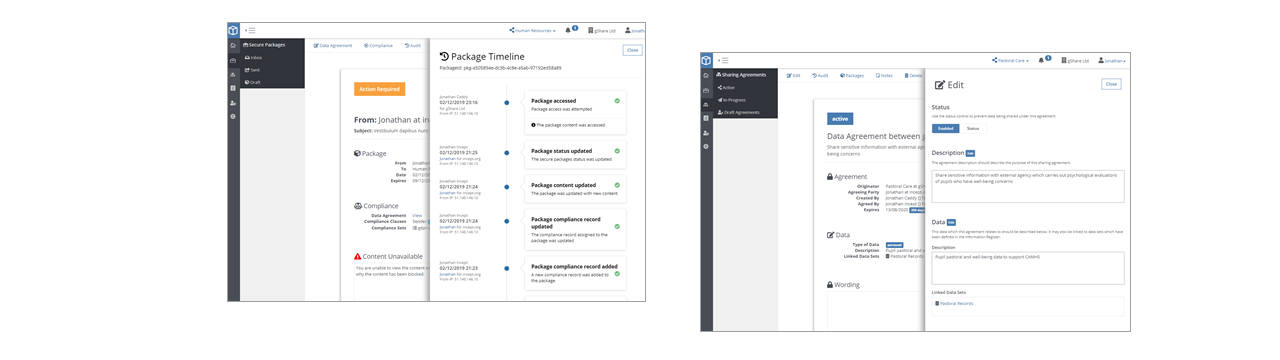
Task: Open notifications bell in Package Timeline window
Action: [x=568, y=31]
